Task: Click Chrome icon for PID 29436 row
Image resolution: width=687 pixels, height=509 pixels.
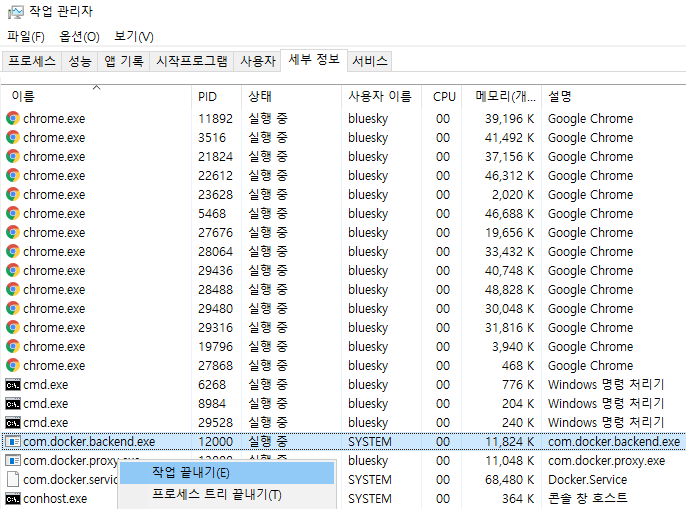Action: 13,270
